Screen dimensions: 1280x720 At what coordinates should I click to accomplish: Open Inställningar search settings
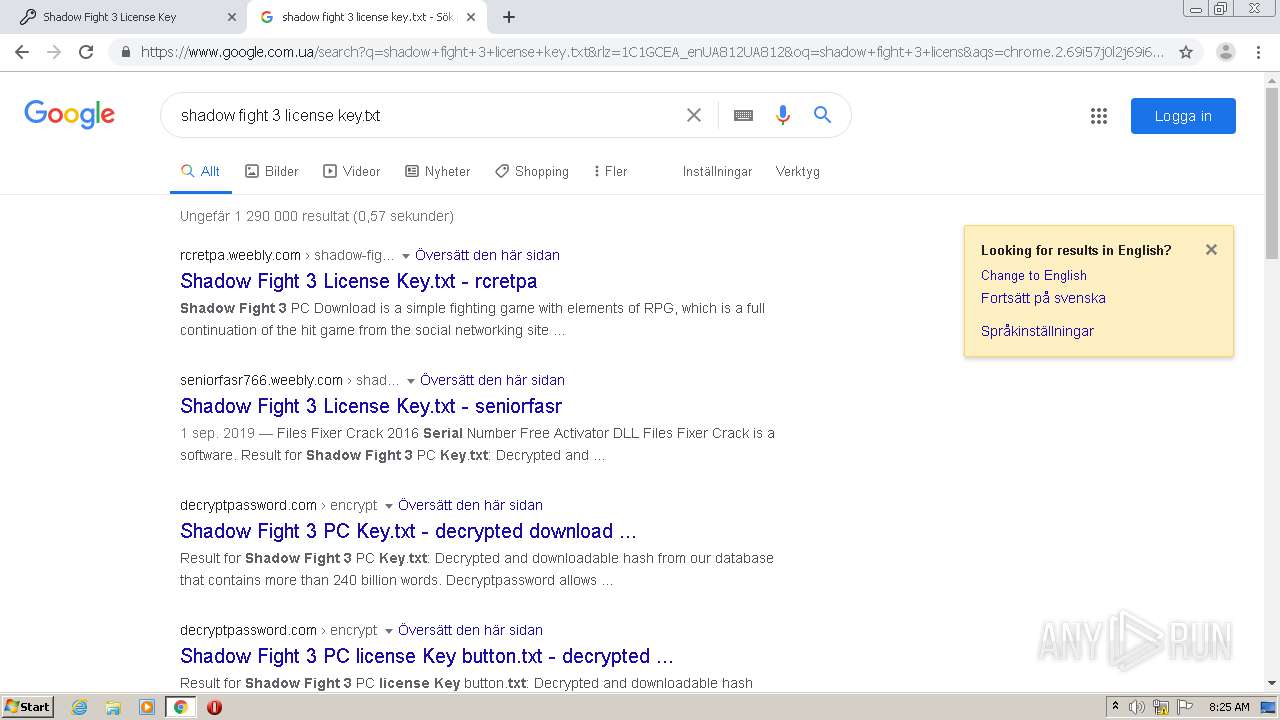[717, 171]
